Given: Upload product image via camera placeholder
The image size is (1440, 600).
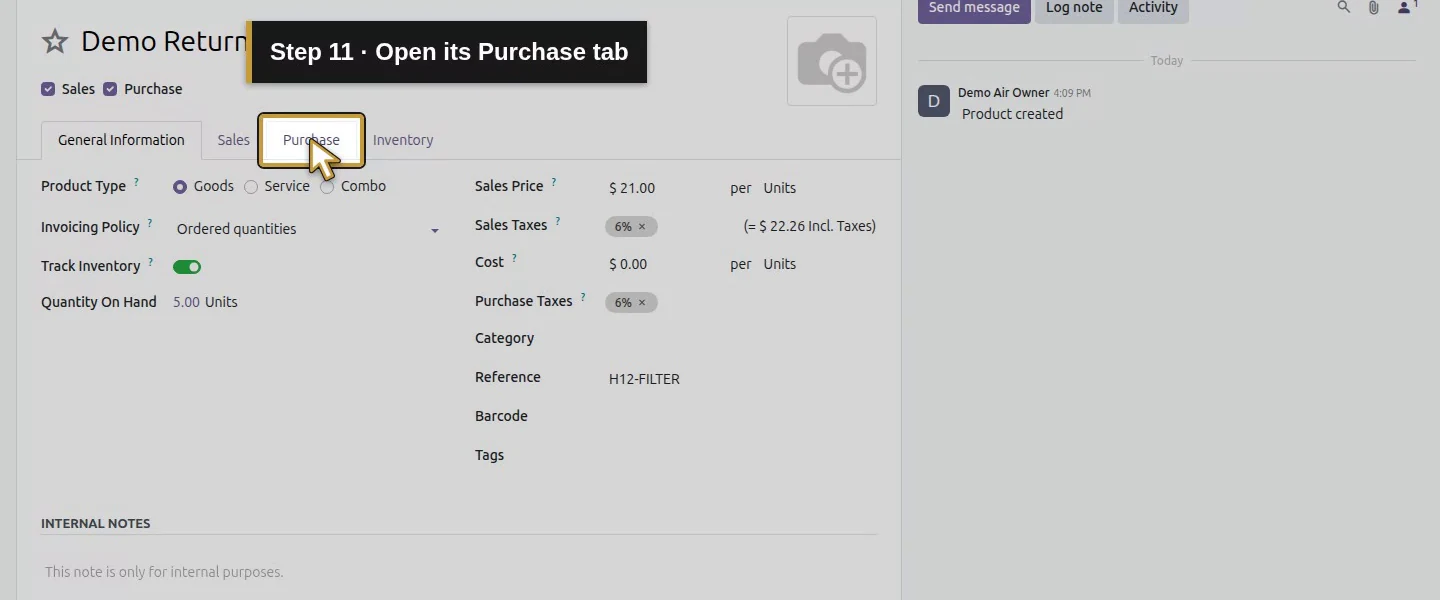Looking at the screenshot, I should (x=832, y=61).
